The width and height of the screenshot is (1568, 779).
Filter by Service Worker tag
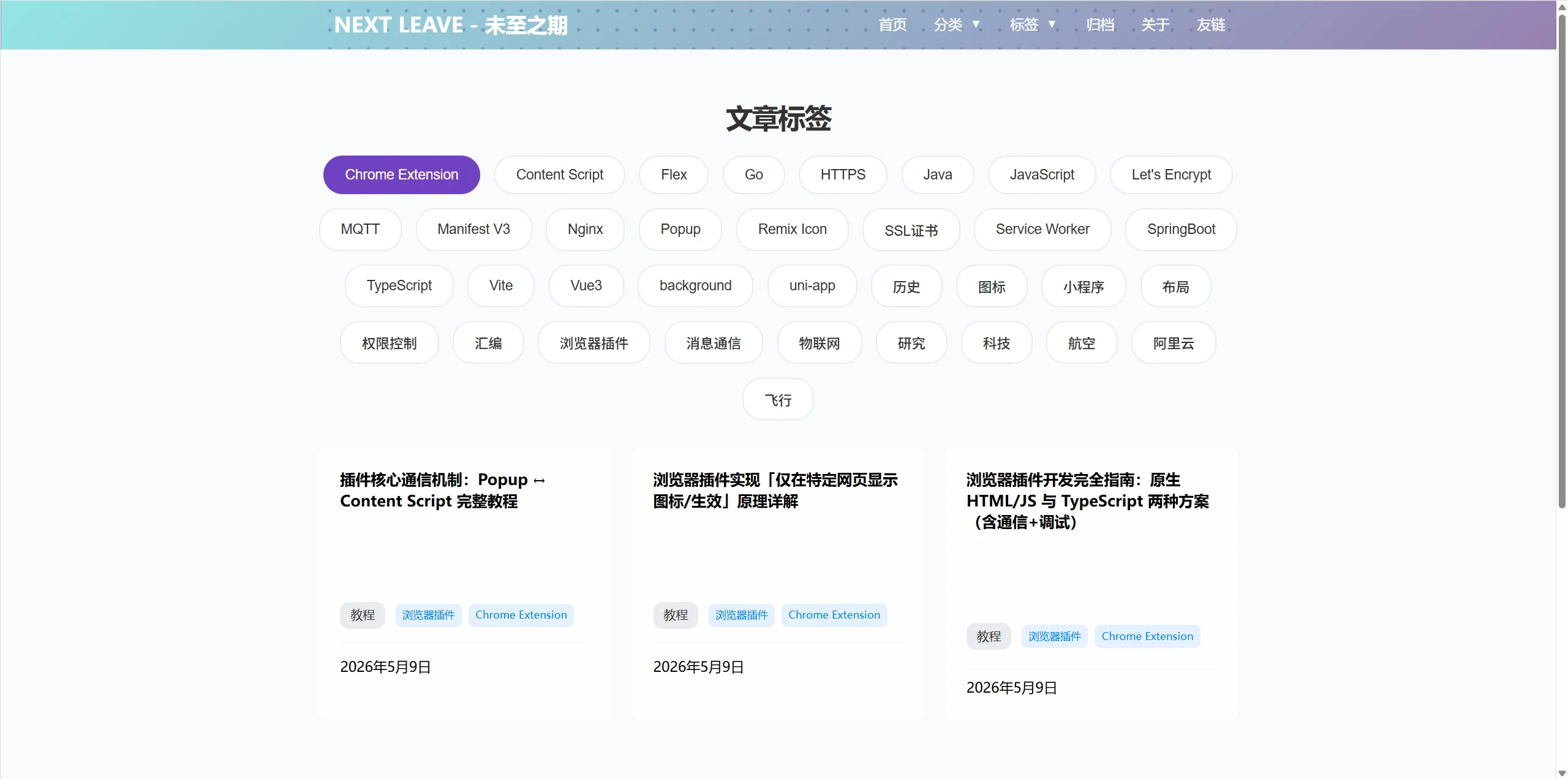(x=1042, y=229)
